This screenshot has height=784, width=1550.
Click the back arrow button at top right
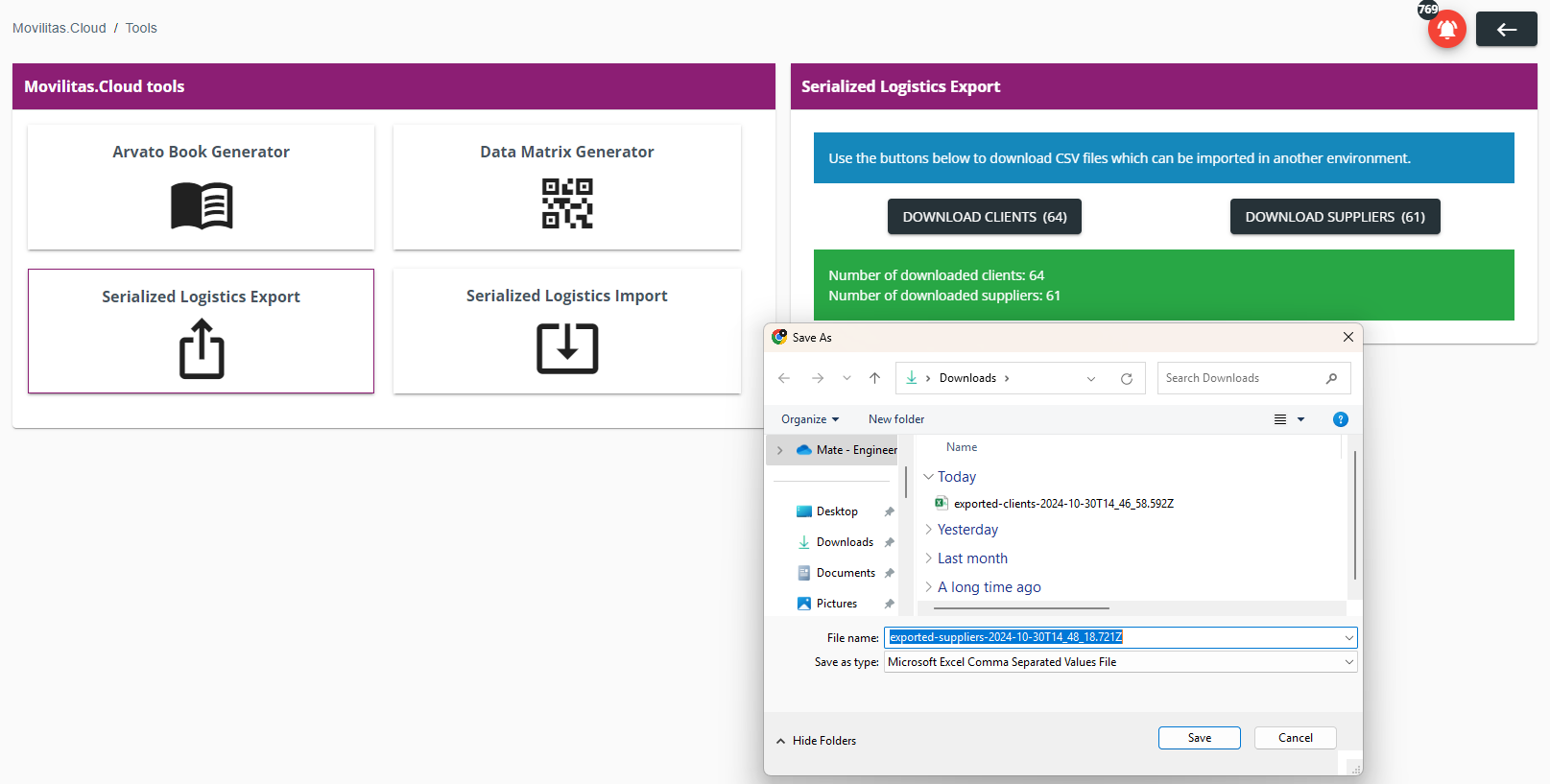pos(1506,29)
